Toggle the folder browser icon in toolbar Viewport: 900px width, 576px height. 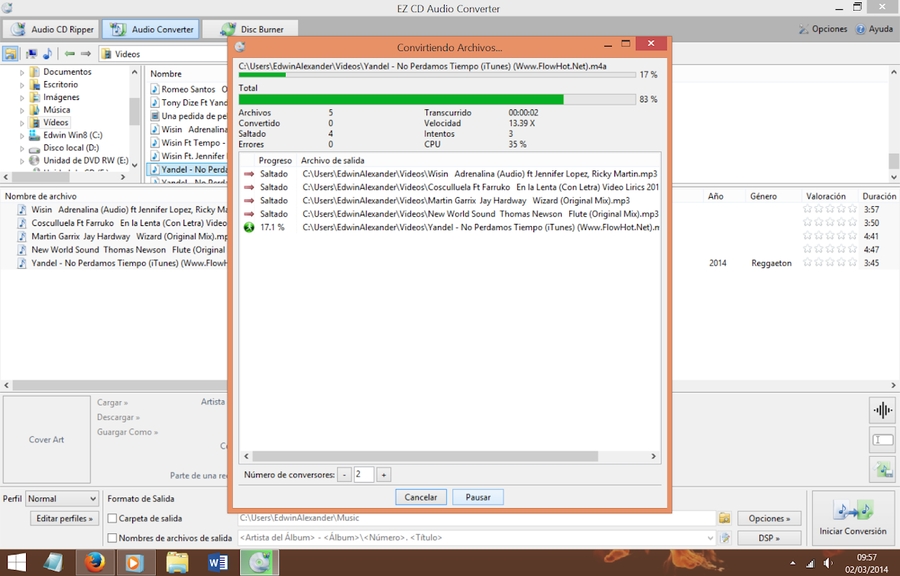coord(10,53)
